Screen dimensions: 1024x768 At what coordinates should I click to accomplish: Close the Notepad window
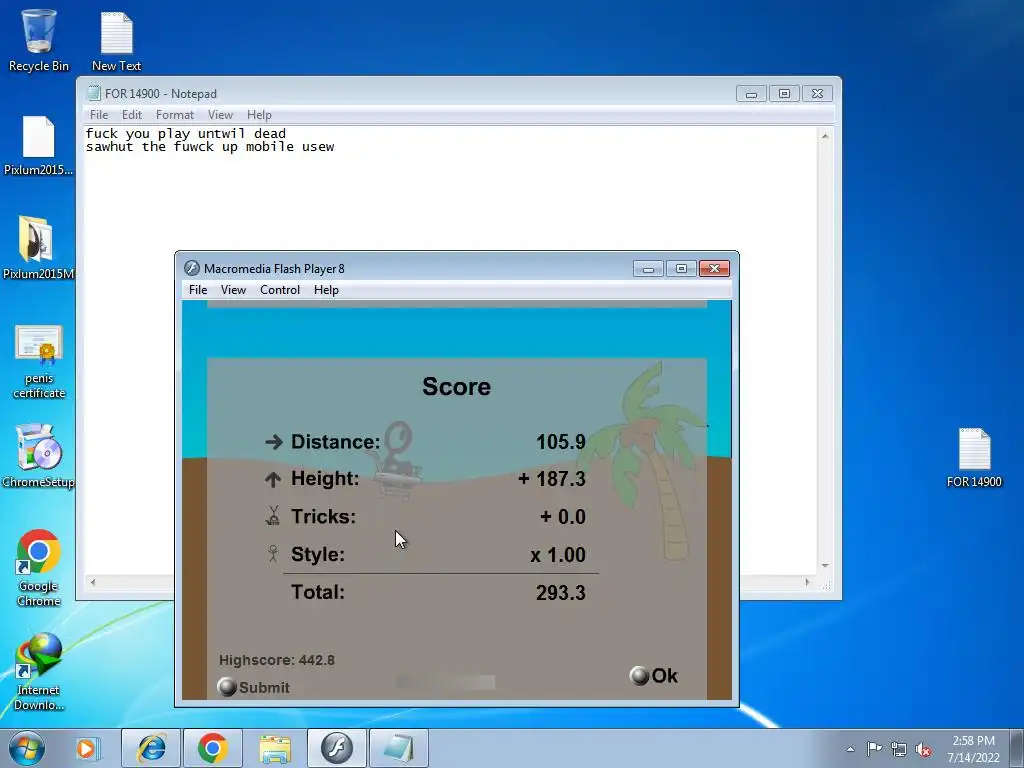pos(817,93)
